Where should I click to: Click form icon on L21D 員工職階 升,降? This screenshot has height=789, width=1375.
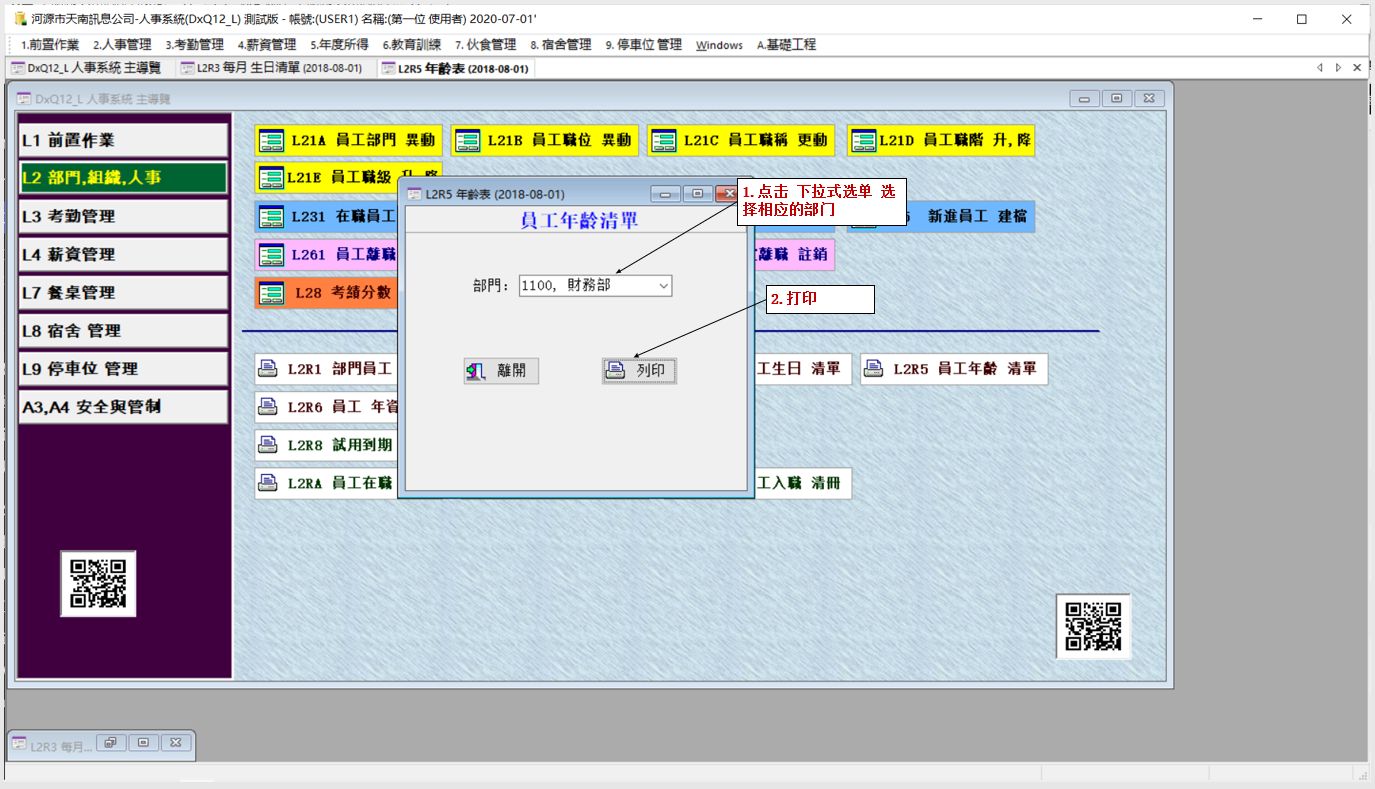[x=863, y=141]
